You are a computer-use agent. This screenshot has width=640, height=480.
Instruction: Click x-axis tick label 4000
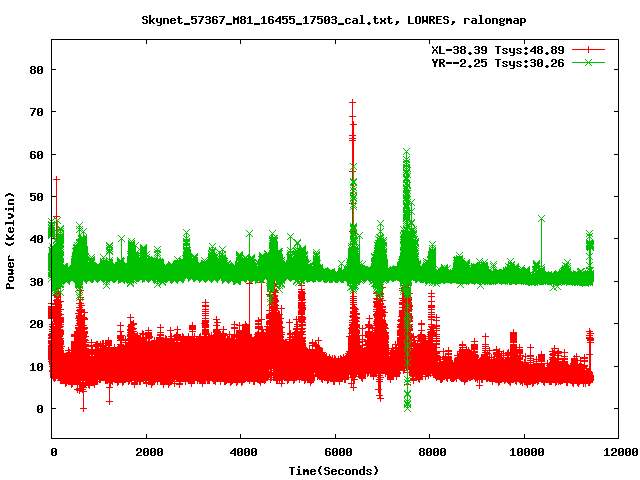tap(243, 452)
